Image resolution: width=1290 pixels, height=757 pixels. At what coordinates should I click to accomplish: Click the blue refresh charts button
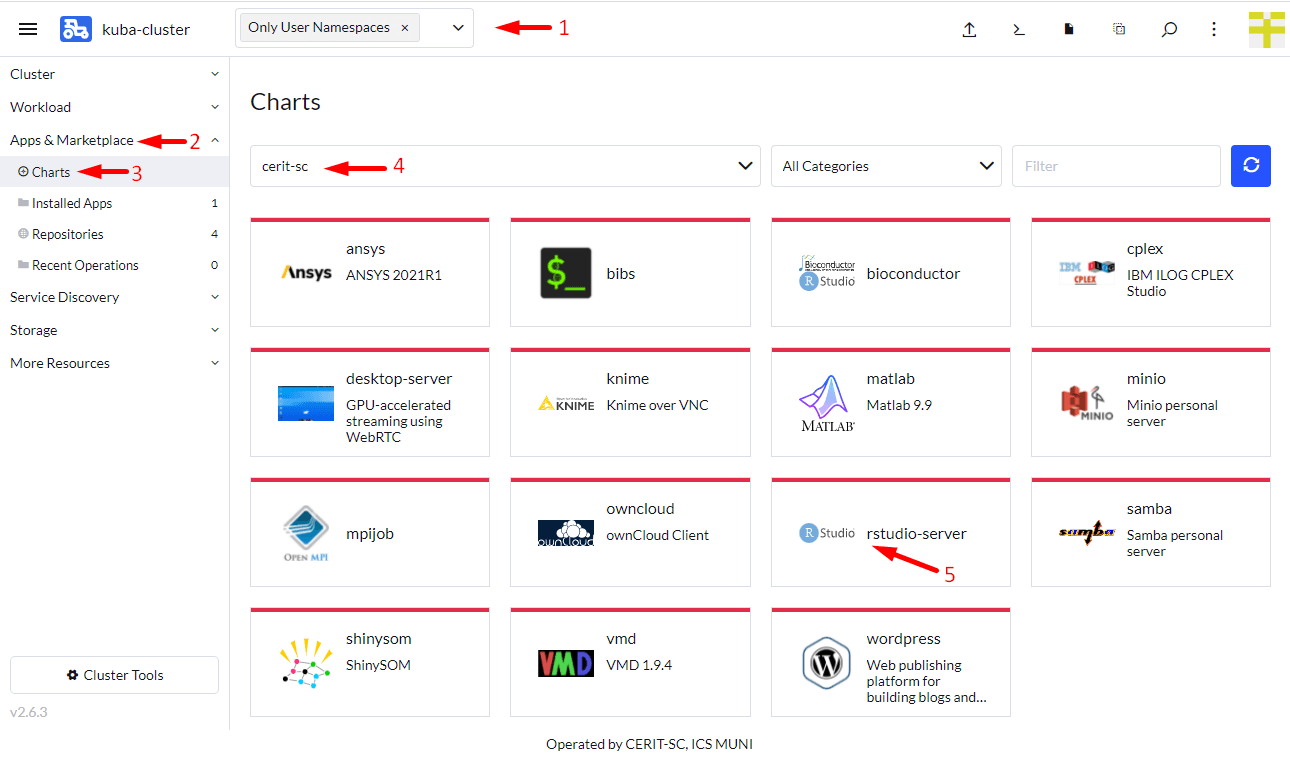(x=1250, y=166)
